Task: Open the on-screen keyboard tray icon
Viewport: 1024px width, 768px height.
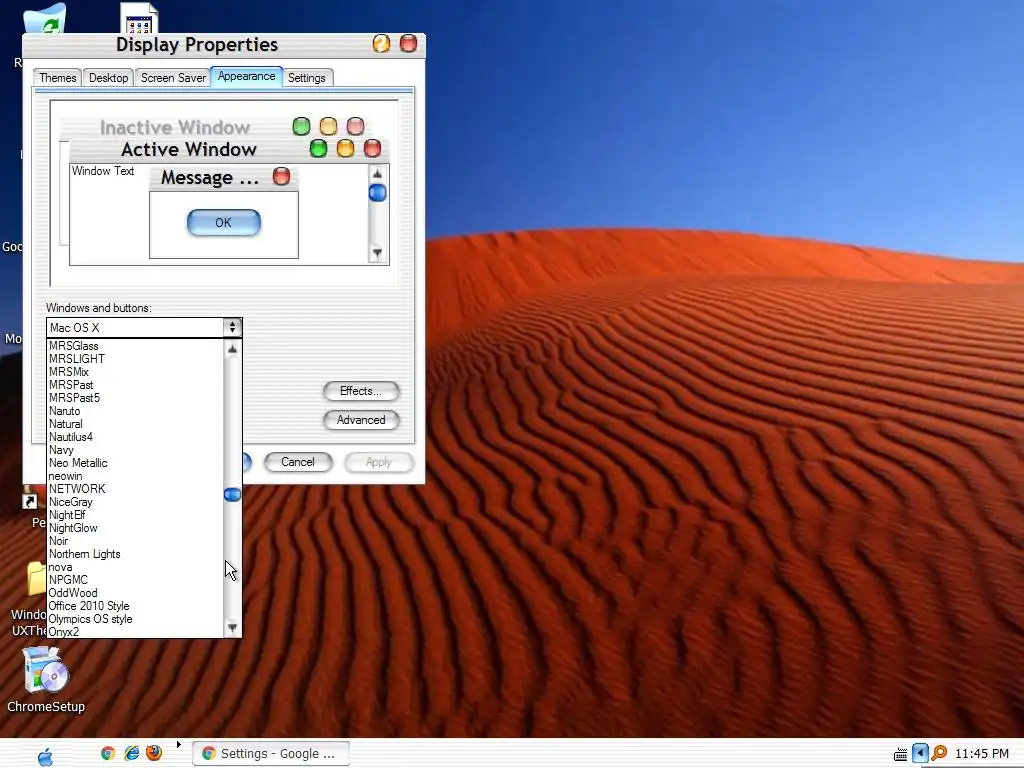Action: pyautogui.click(x=900, y=754)
